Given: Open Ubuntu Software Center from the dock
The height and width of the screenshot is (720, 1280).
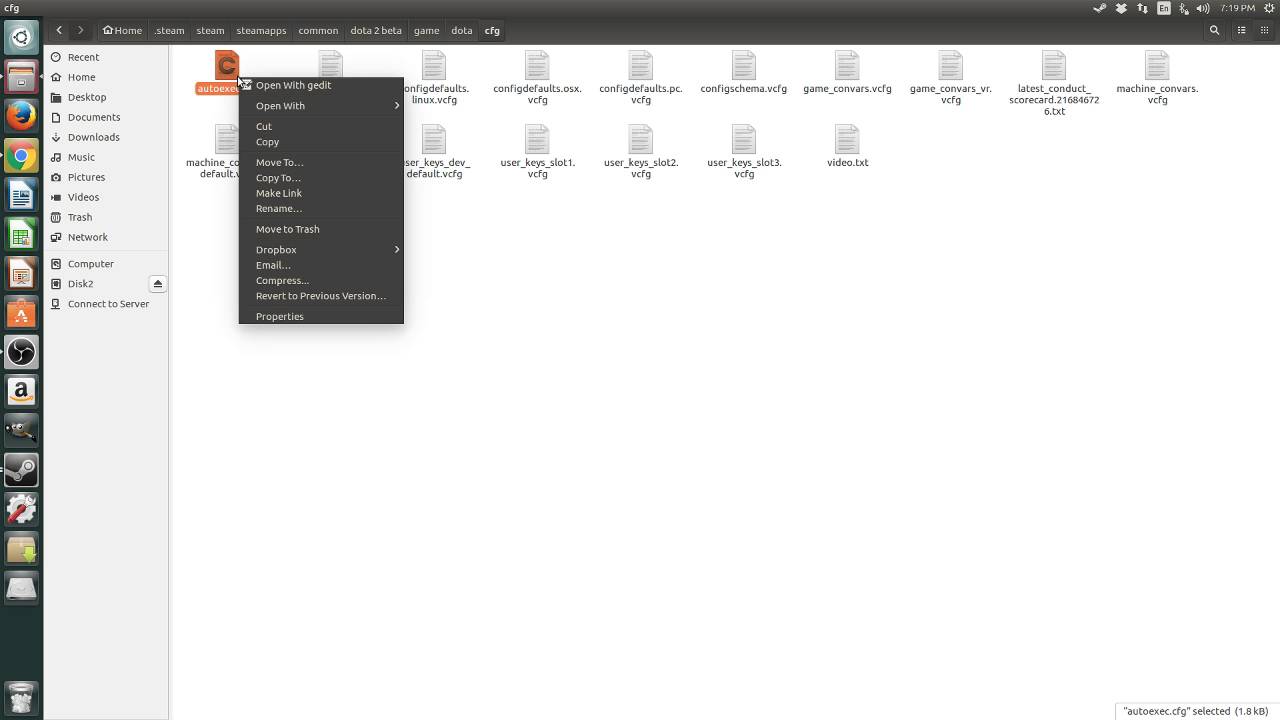Looking at the screenshot, I should point(21,313).
